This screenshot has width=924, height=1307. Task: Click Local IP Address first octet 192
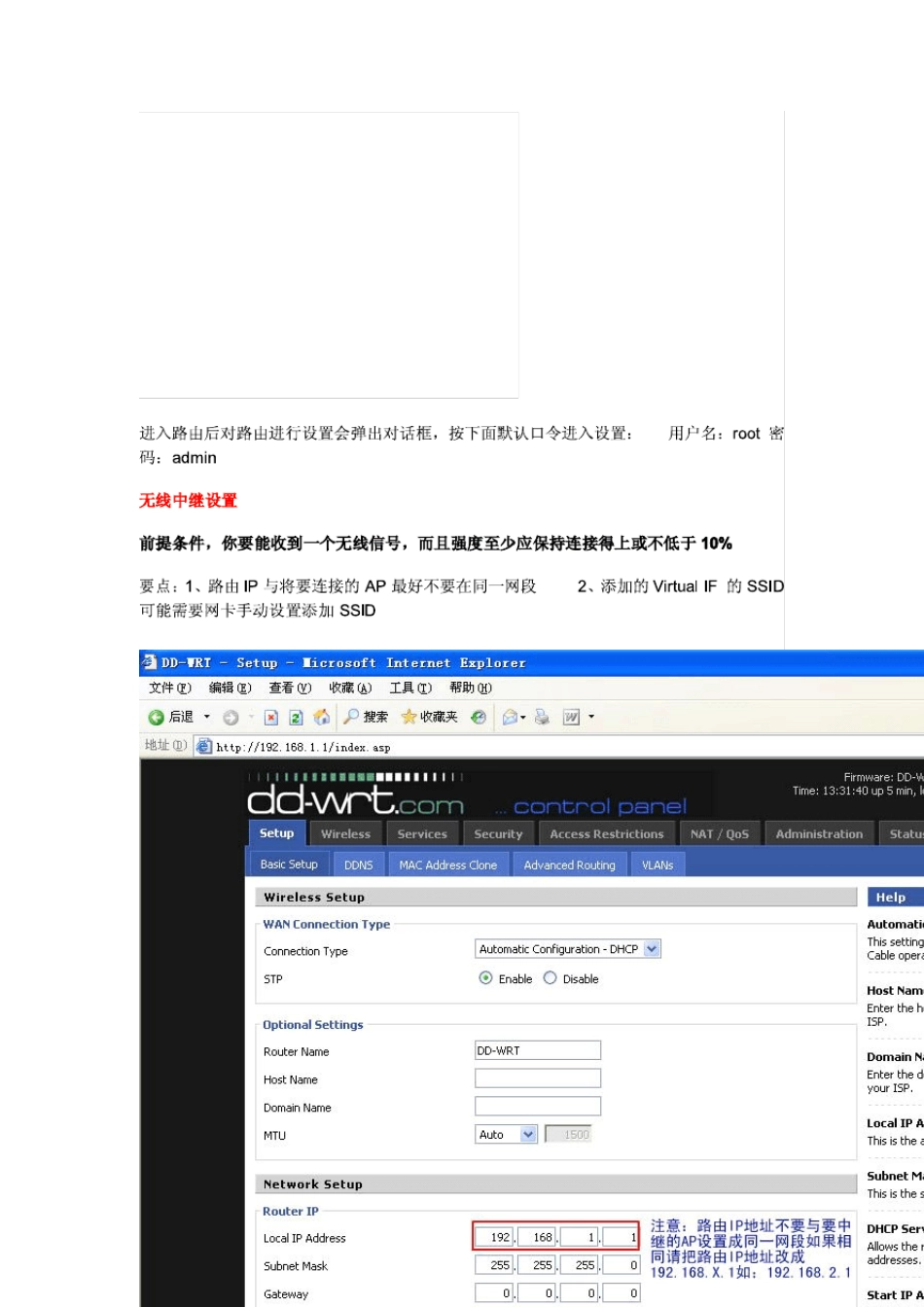click(495, 1237)
